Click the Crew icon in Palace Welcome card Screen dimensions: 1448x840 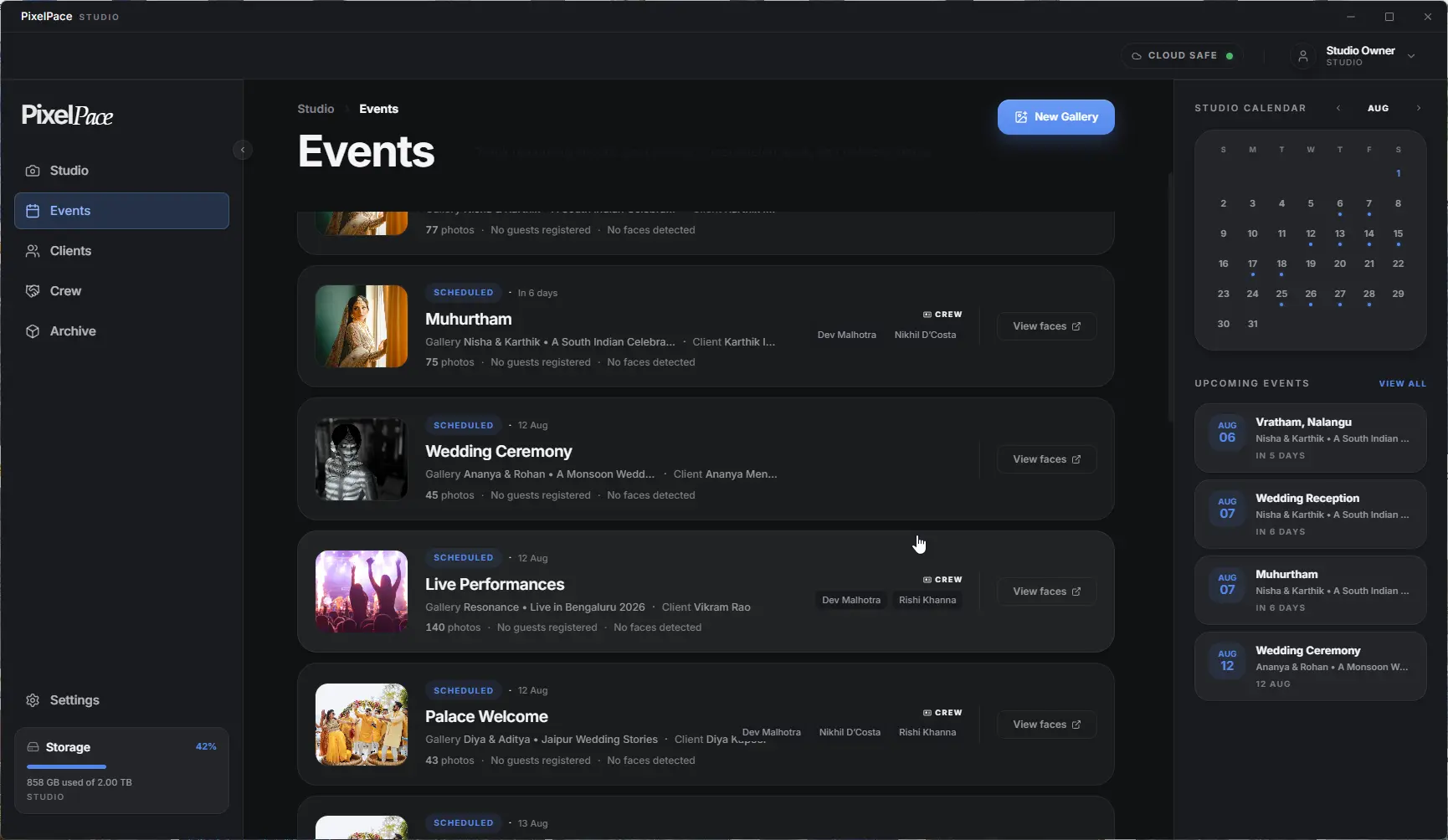tap(927, 713)
